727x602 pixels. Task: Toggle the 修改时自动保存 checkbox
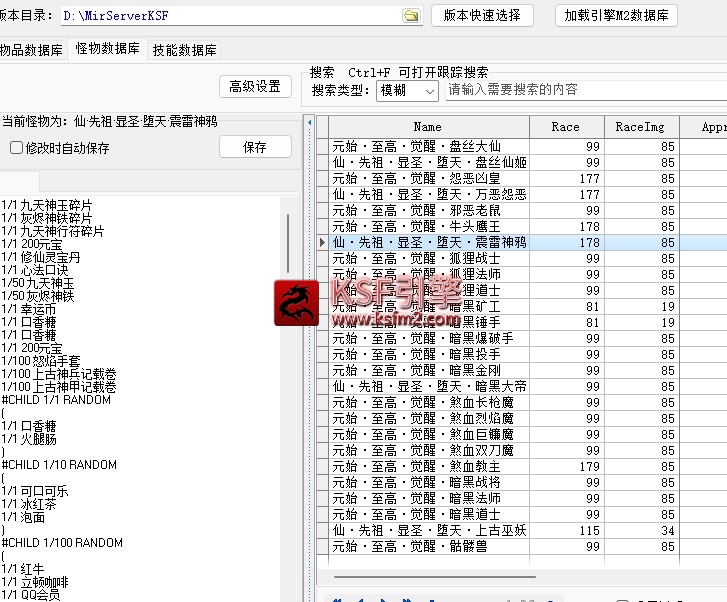16,148
